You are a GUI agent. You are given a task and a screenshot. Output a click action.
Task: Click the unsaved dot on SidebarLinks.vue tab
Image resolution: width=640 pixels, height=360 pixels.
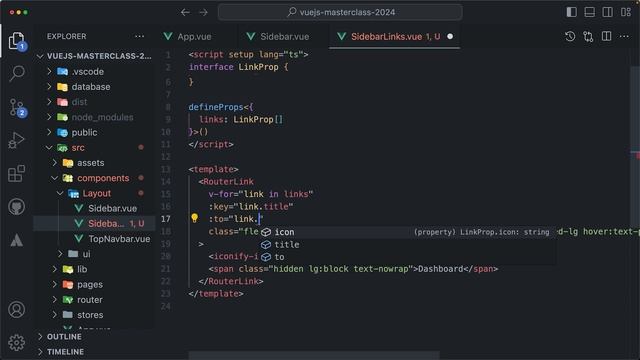point(450,36)
